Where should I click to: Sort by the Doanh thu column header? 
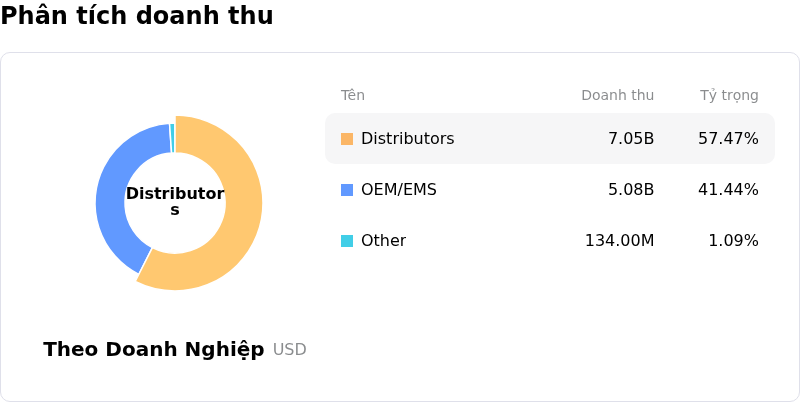point(617,96)
